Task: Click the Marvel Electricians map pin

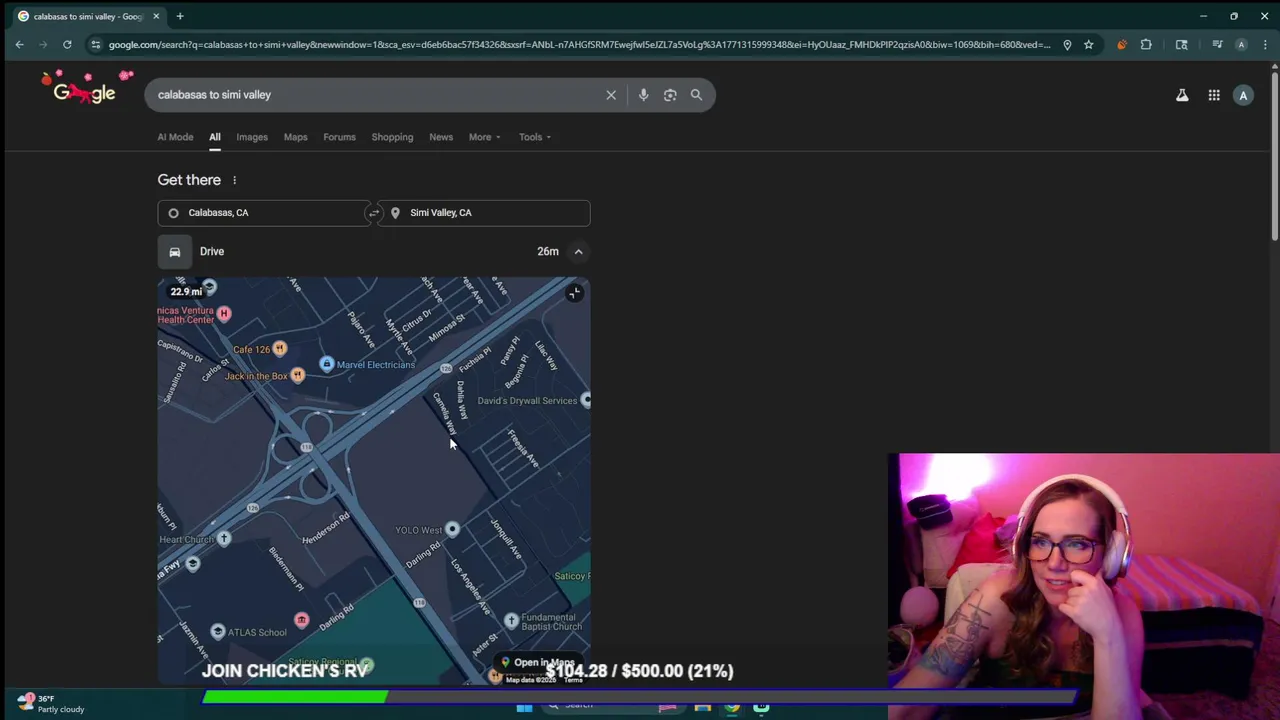Action: coord(326,365)
